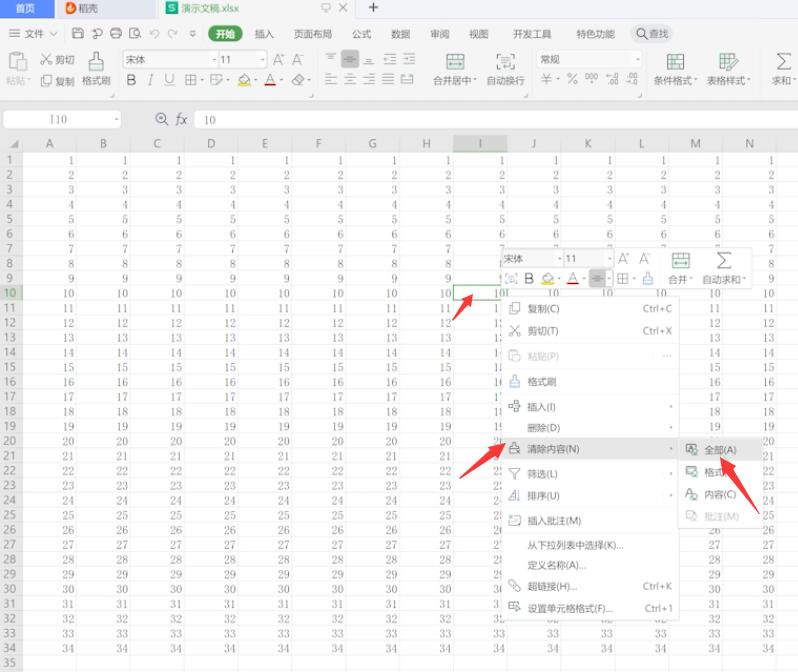The width and height of the screenshot is (798, 672).
Task: Select Copy in context menu
Action: point(590,309)
